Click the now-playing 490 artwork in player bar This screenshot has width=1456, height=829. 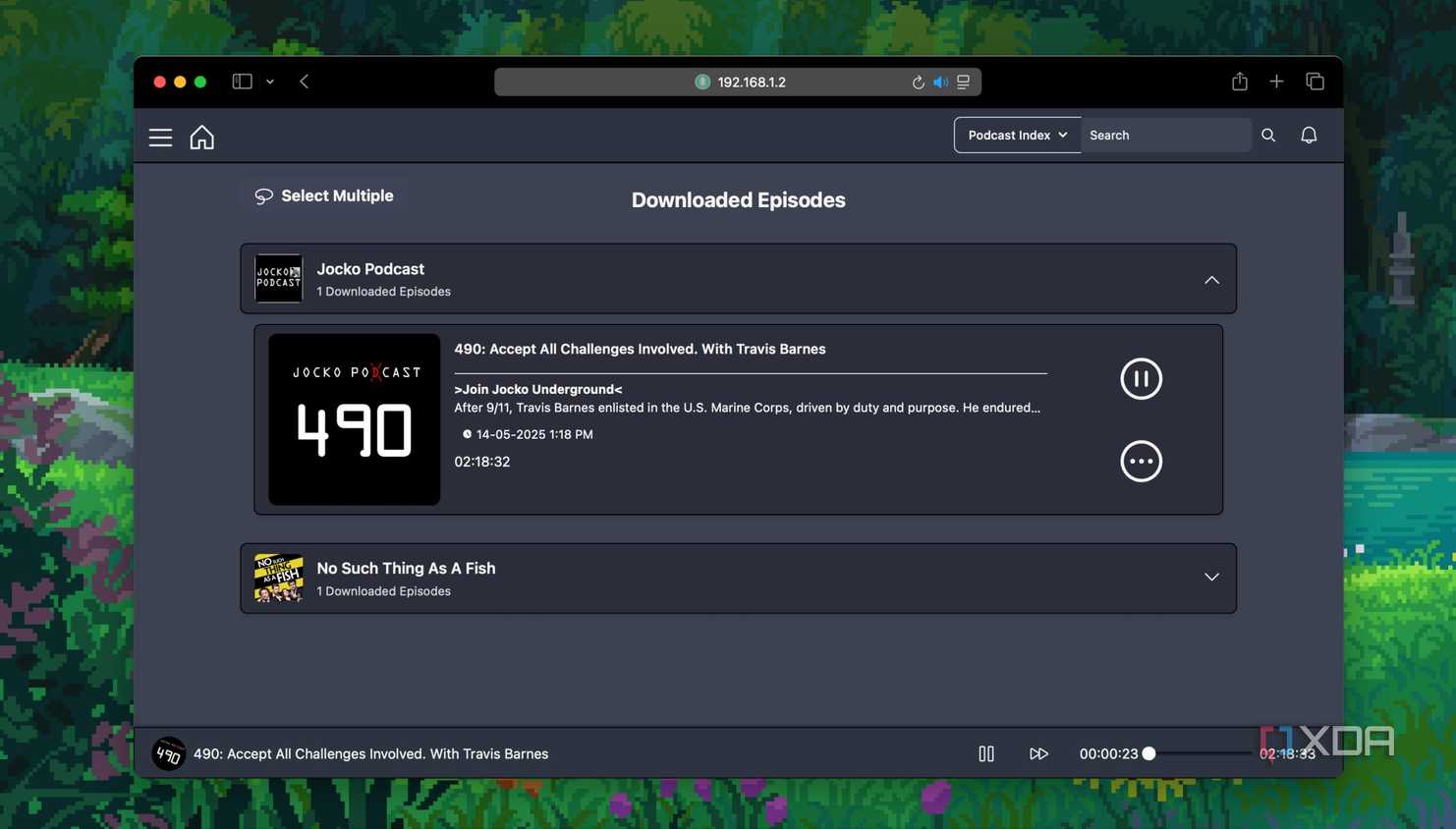[x=169, y=753]
